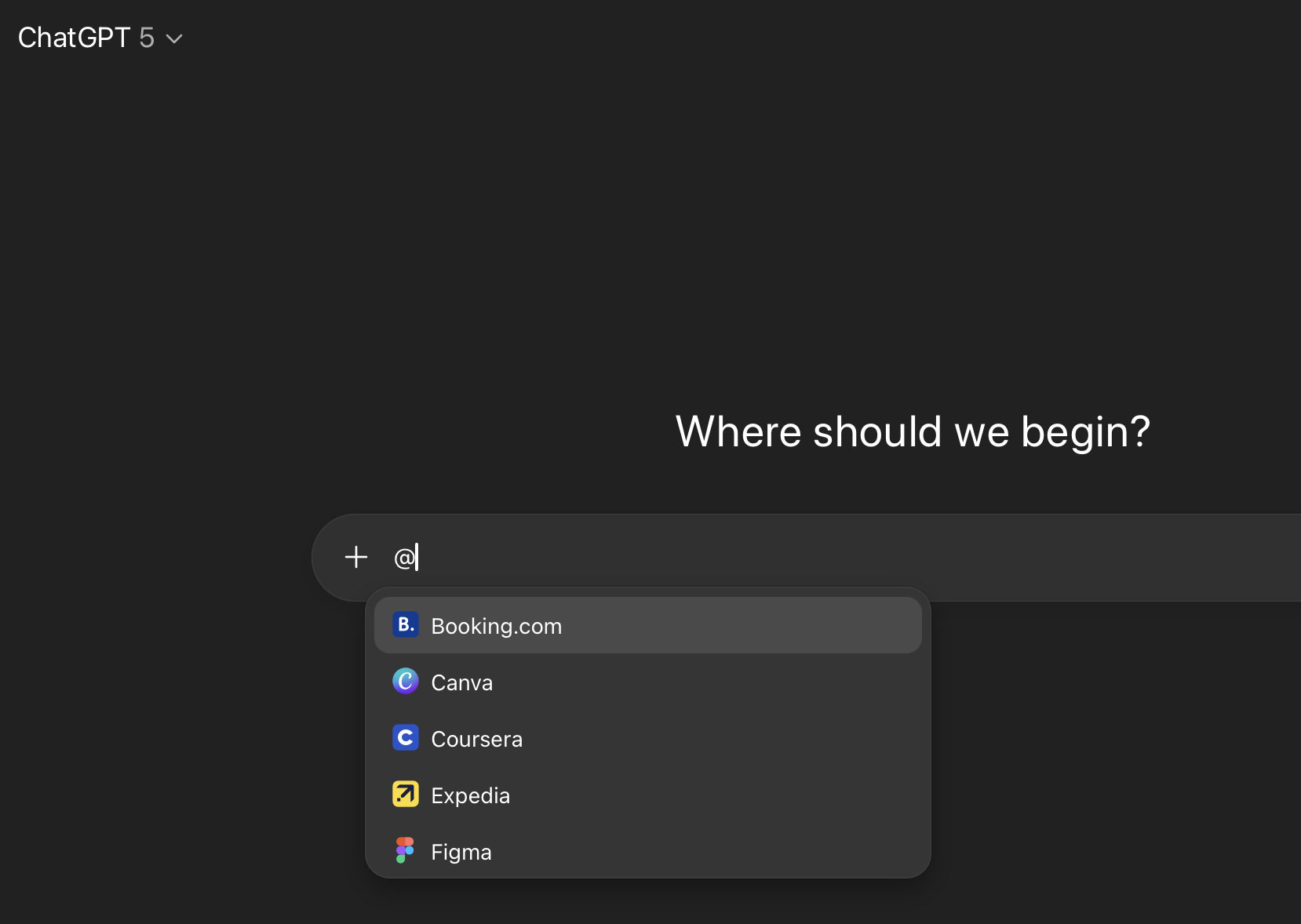Image resolution: width=1301 pixels, height=924 pixels.
Task: Click the Canva gradient circle icon
Action: (x=405, y=682)
